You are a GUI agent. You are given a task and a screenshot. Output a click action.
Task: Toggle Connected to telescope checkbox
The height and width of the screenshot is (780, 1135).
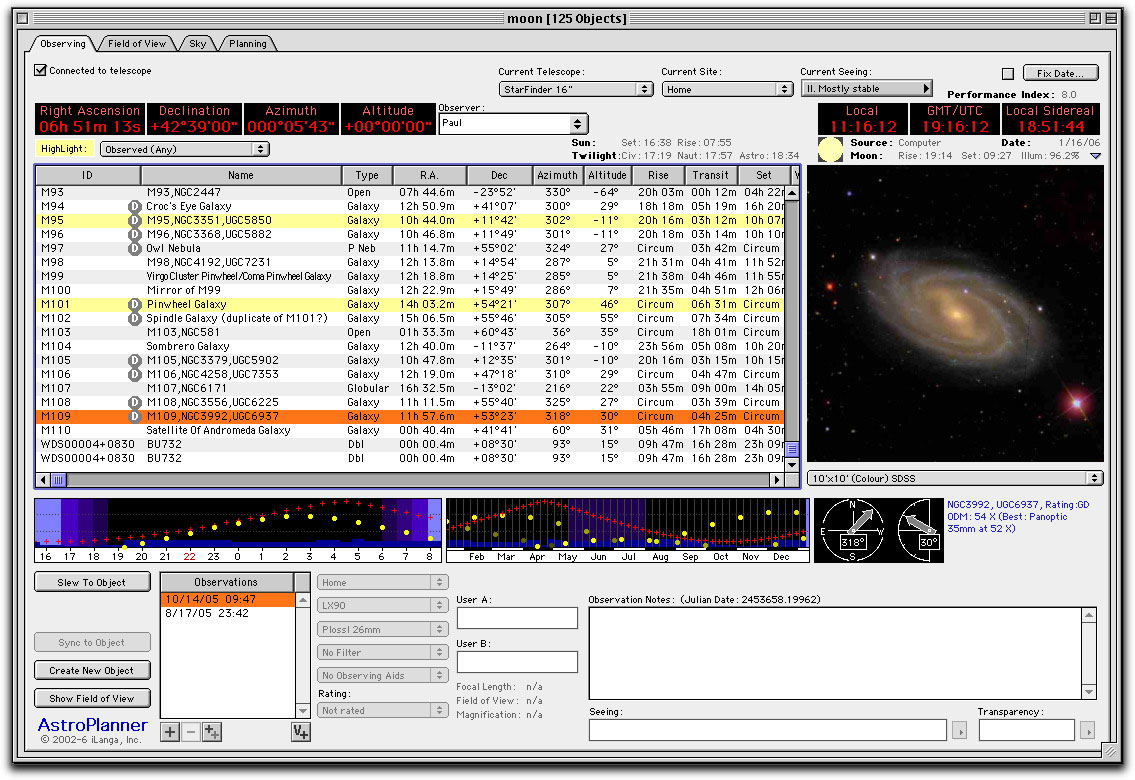41,71
